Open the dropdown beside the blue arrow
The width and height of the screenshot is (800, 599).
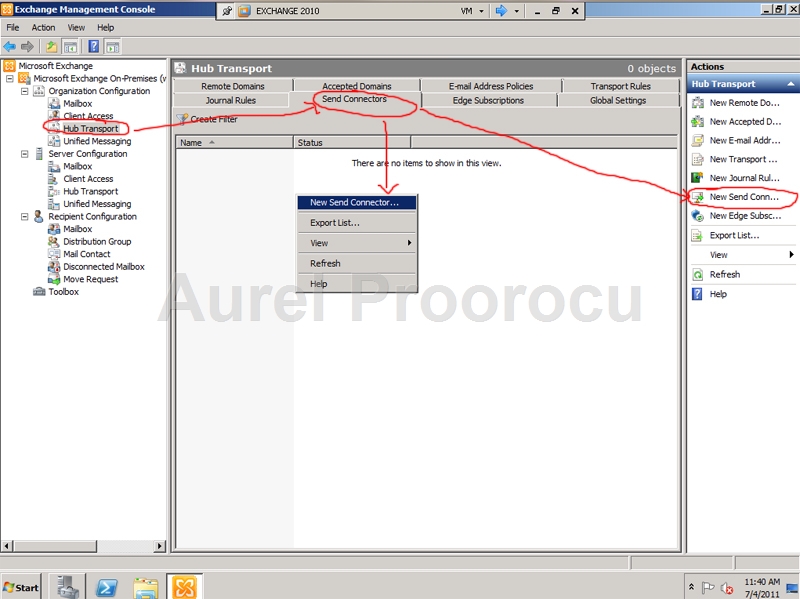pyautogui.click(x=517, y=11)
